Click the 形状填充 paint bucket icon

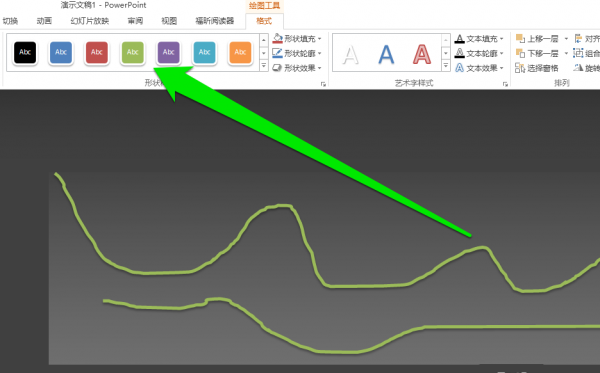(277, 38)
